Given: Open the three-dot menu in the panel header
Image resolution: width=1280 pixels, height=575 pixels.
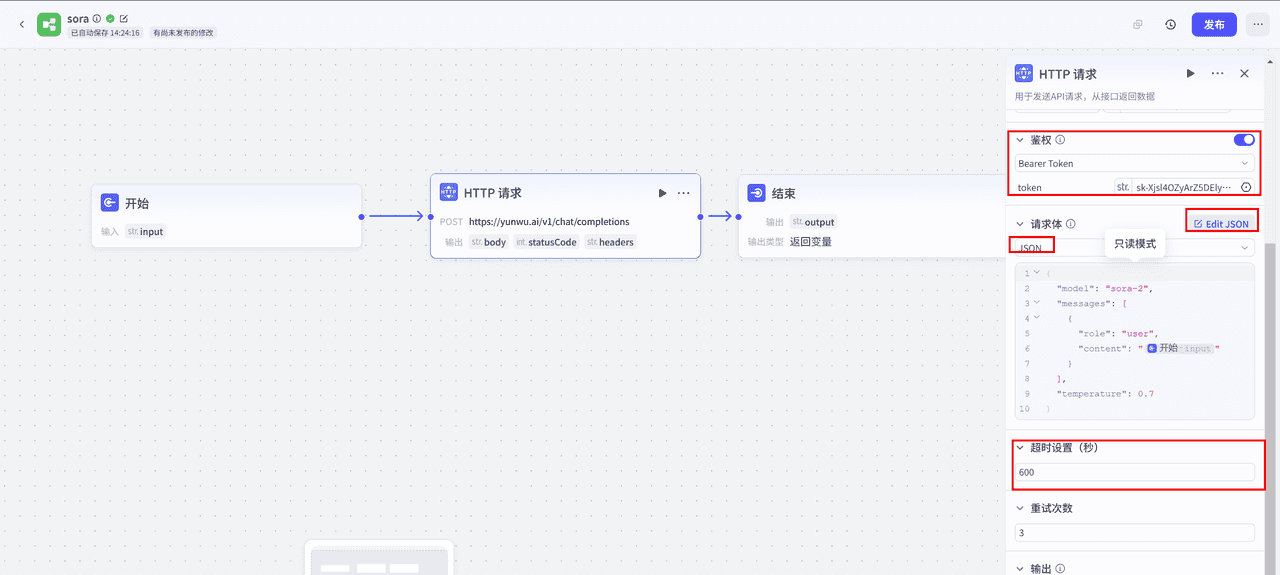Looking at the screenshot, I should point(1217,74).
